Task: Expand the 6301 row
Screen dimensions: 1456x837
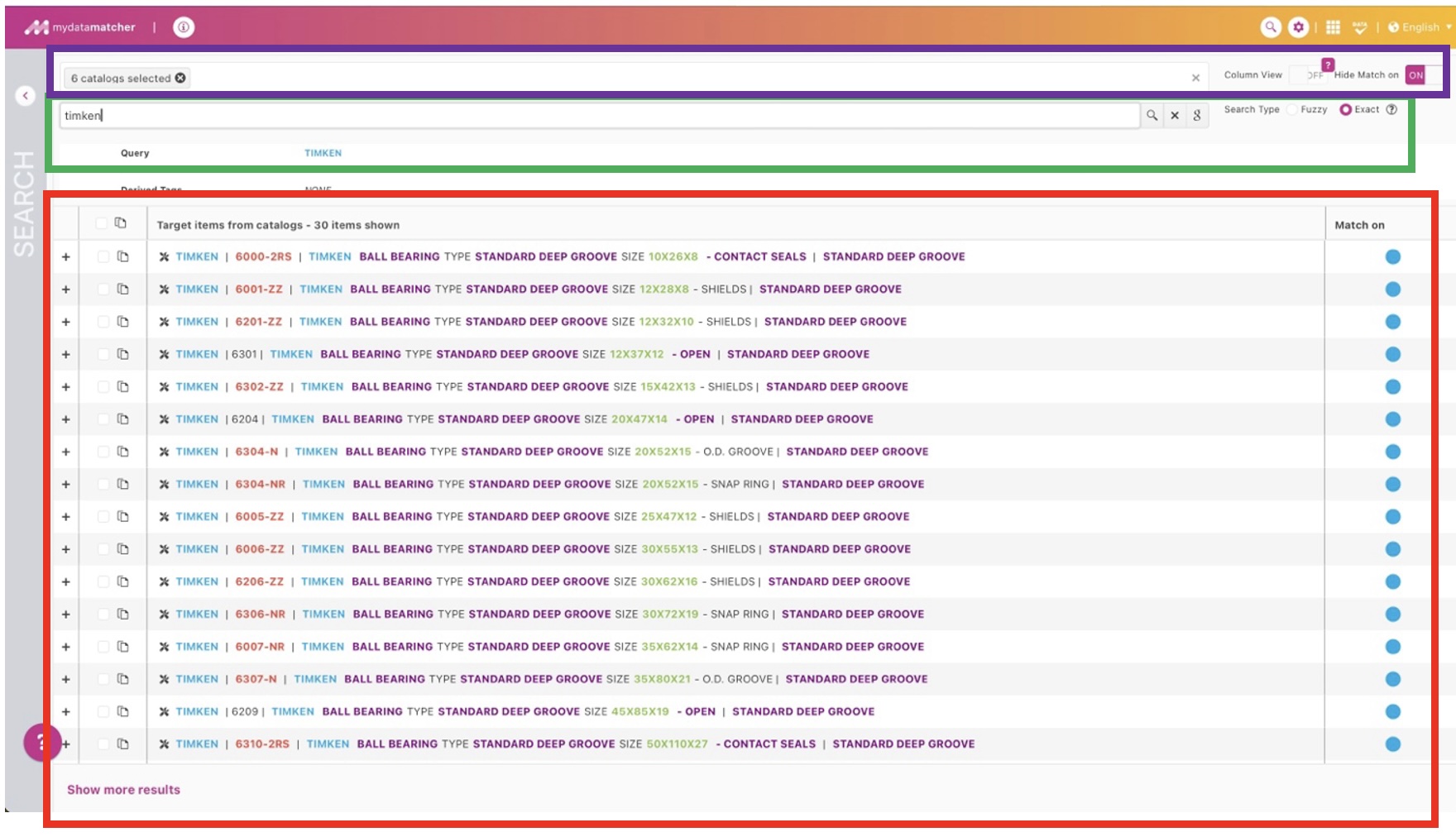Action: (65, 355)
